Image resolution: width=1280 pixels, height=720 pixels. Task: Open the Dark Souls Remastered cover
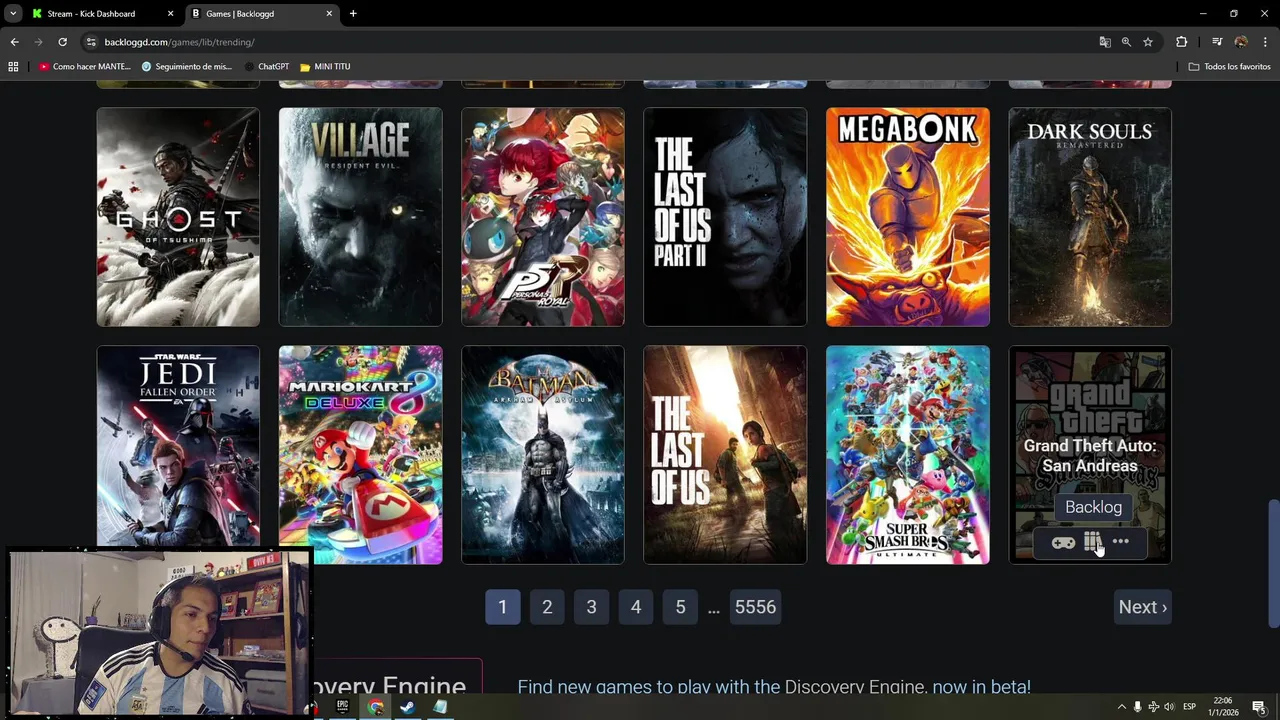click(x=1090, y=217)
